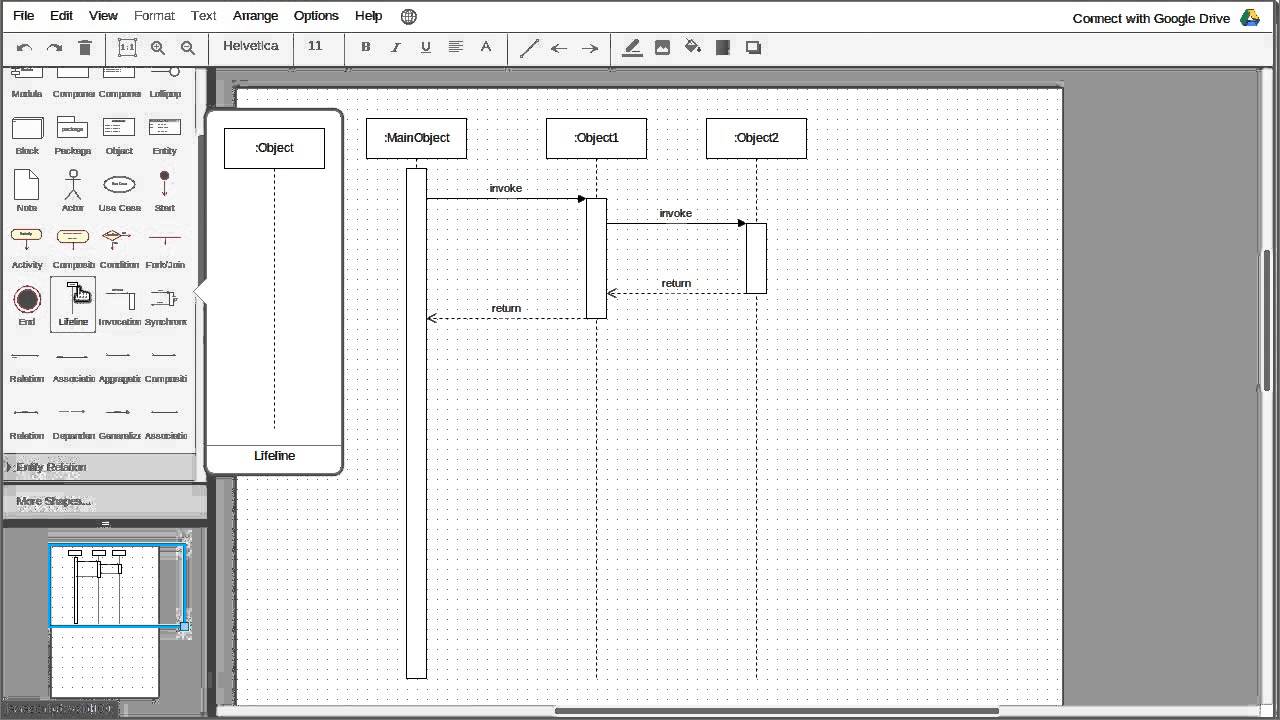
Task: Open the fill color bucket
Action: (693, 47)
